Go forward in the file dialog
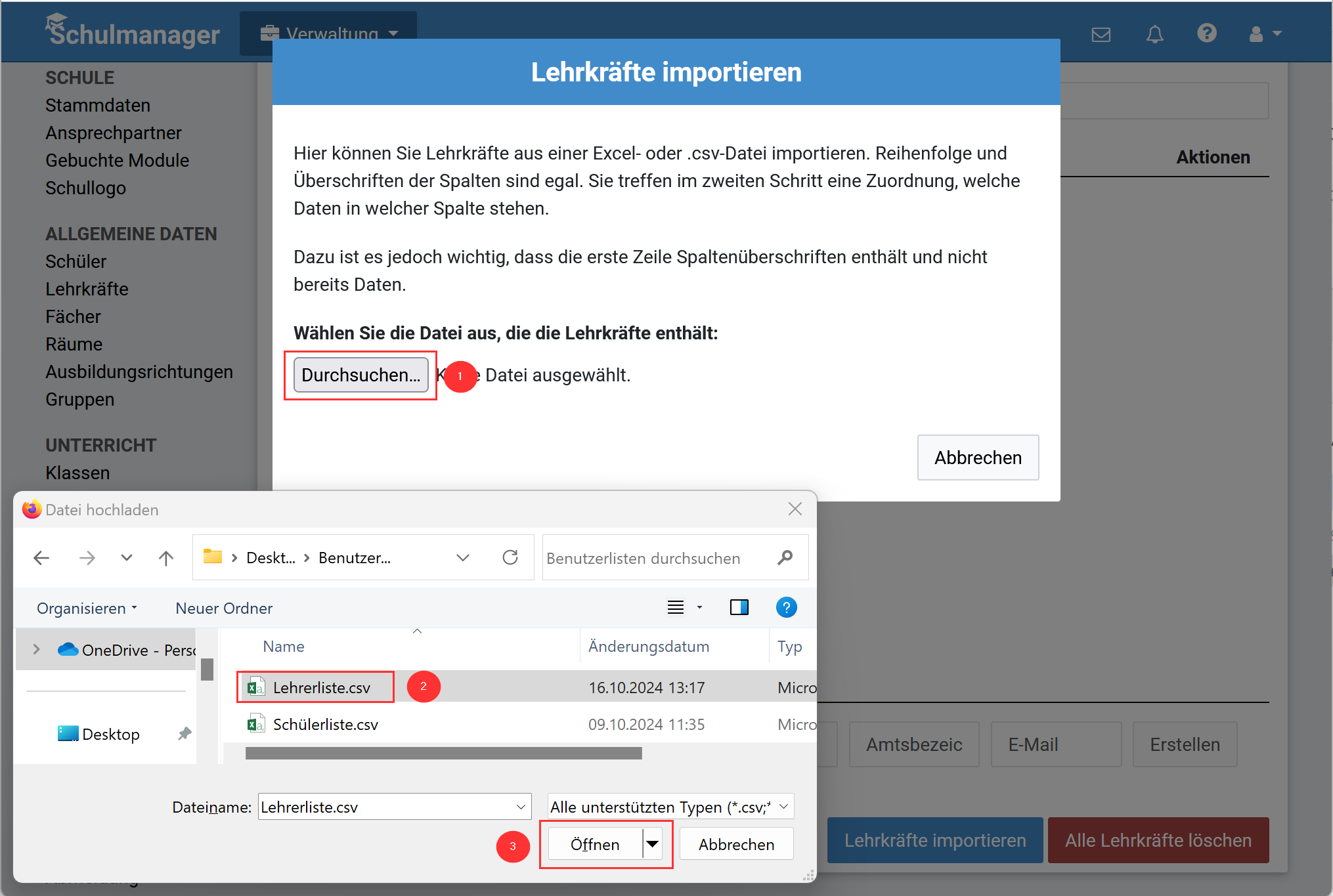The width and height of the screenshot is (1333, 896). point(87,558)
